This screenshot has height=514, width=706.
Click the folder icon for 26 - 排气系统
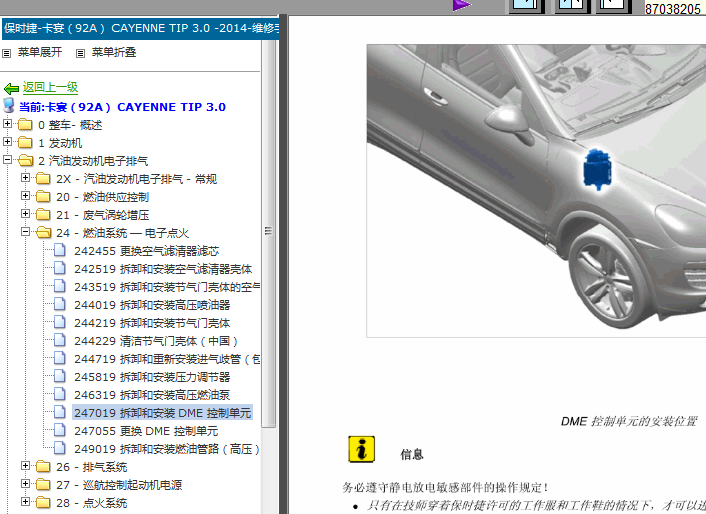pos(43,467)
